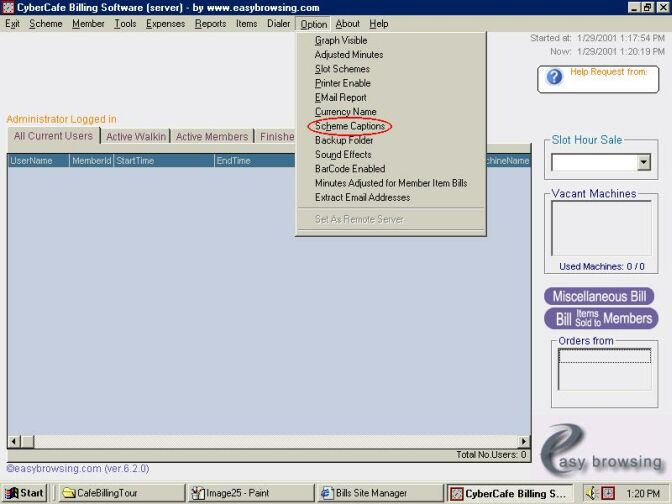
Task: Click the CyberCafe app icon in title bar
Action: (x=8, y=8)
